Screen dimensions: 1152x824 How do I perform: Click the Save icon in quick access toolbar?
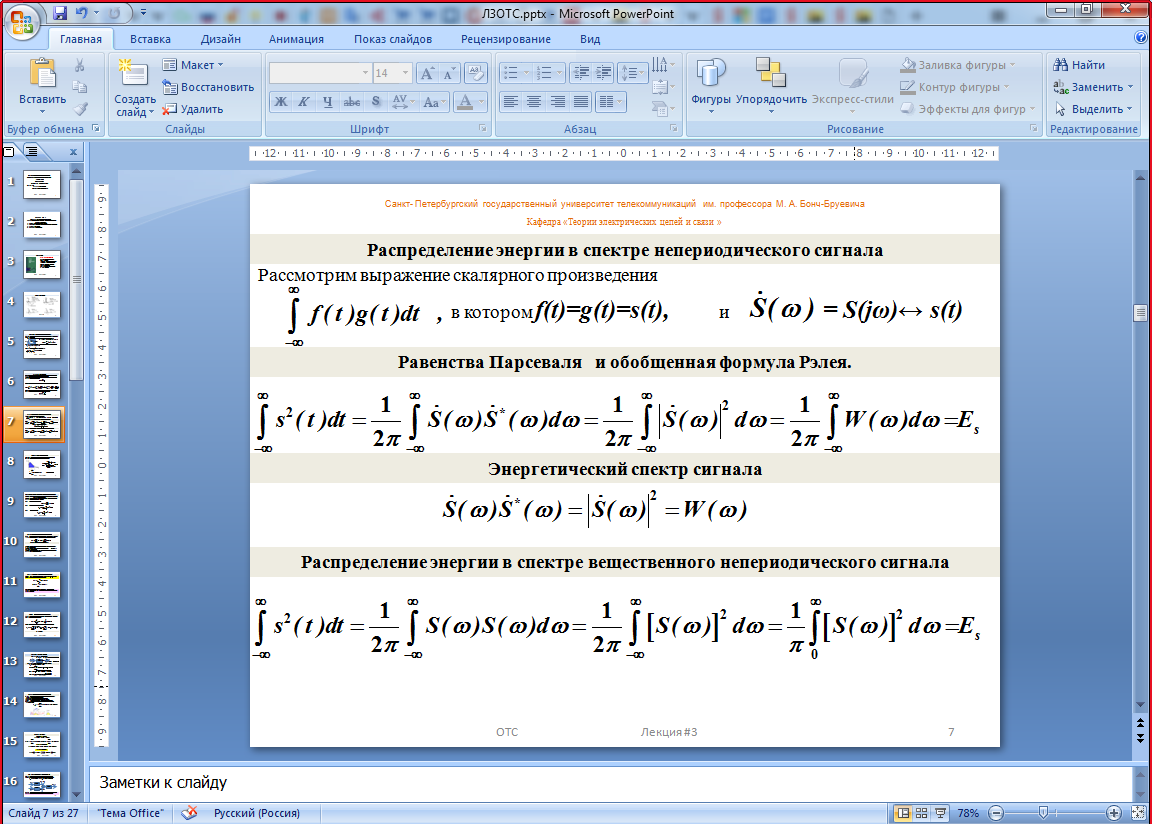[x=60, y=14]
